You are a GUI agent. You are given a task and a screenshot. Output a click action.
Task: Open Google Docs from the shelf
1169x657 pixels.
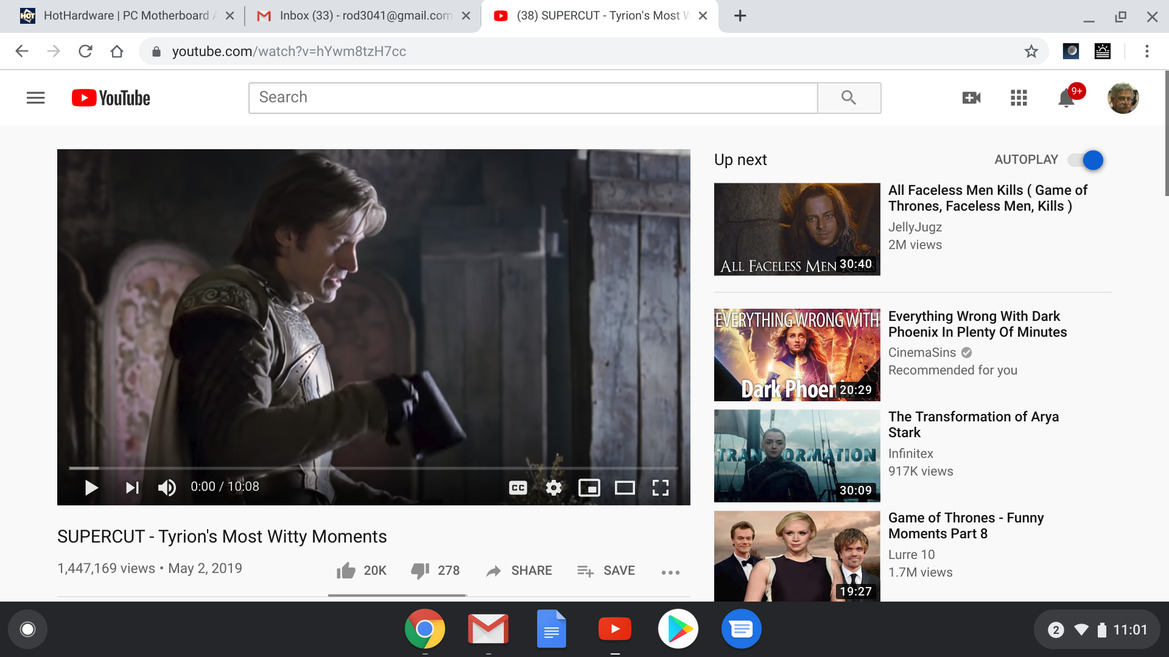(552, 629)
